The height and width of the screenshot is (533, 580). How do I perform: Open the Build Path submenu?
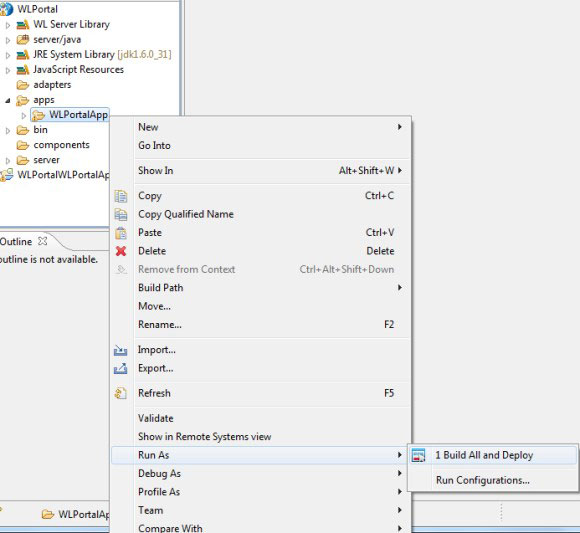tap(261, 288)
